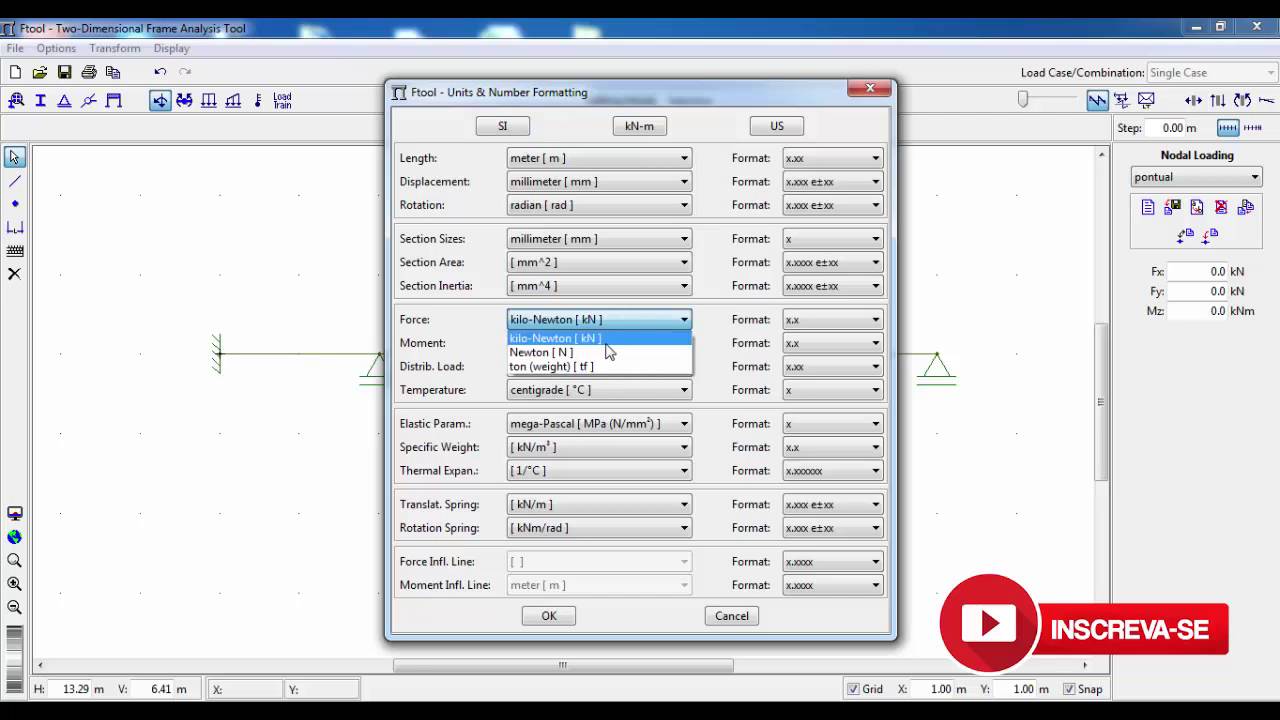The image size is (1280, 720).
Task: Click the delete nodal load icon
Action: tap(1221, 207)
